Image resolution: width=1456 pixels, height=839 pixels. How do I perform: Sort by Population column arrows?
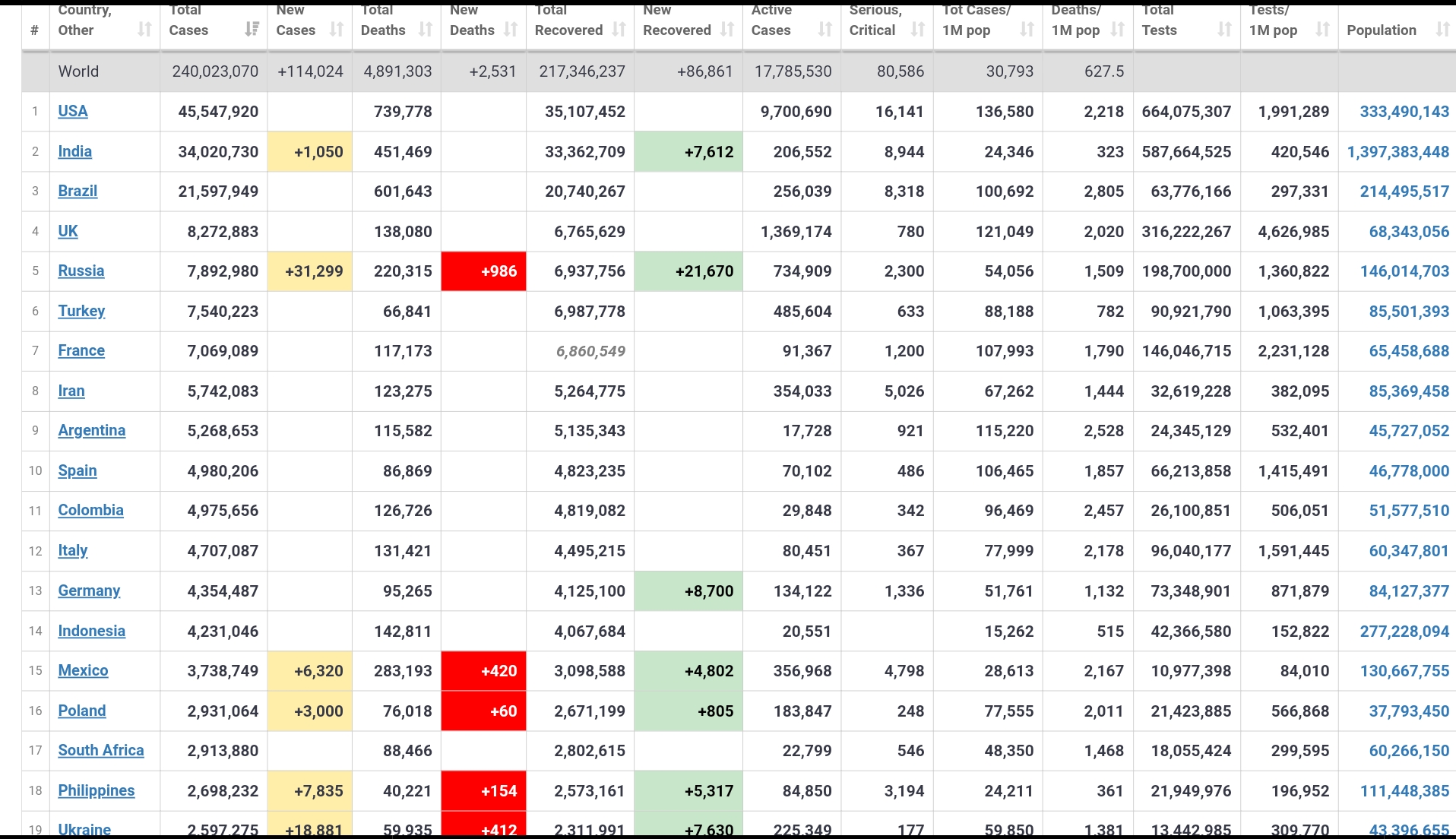click(1442, 30)
